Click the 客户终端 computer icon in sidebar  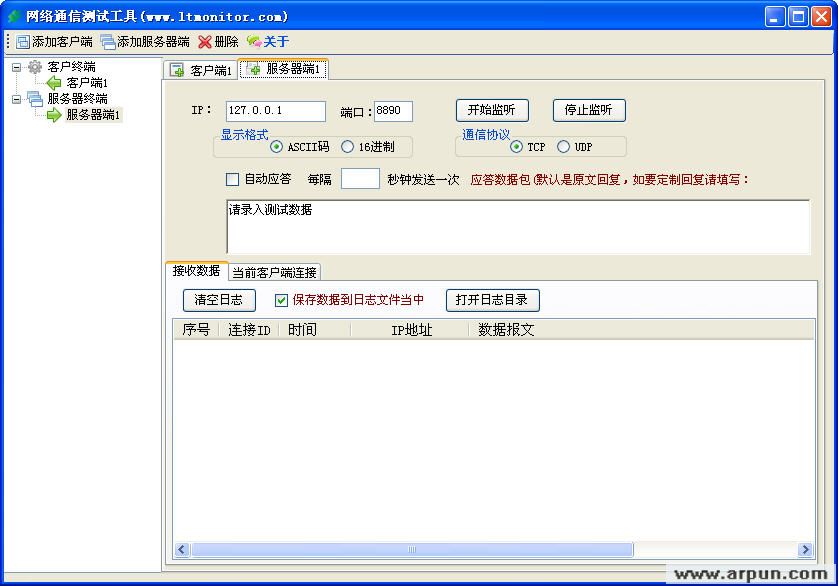click(x=36, y=65)
